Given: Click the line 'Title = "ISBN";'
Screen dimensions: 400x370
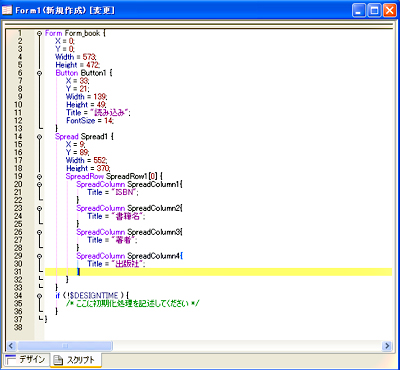Looking at the screenshot, I should tap(113, 192).
